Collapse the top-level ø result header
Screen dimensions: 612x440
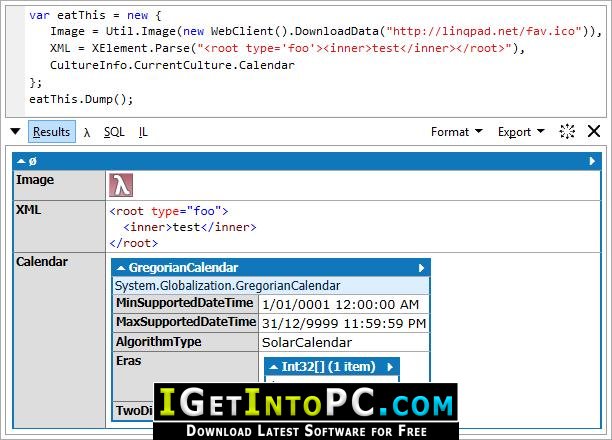22,161
